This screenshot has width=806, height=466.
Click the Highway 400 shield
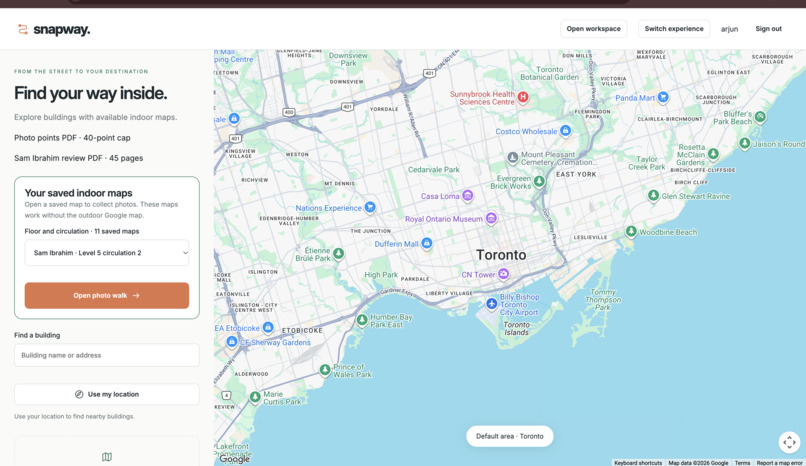pos(288,112)
